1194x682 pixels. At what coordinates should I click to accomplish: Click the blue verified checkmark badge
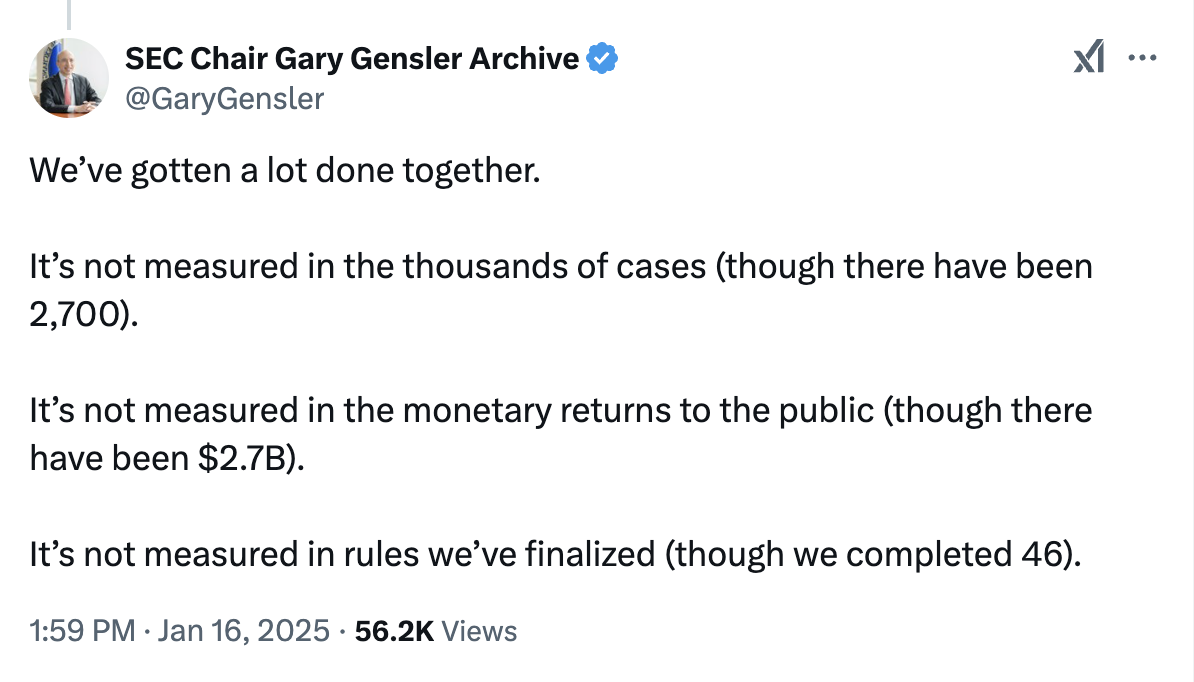tap(602, 59)
